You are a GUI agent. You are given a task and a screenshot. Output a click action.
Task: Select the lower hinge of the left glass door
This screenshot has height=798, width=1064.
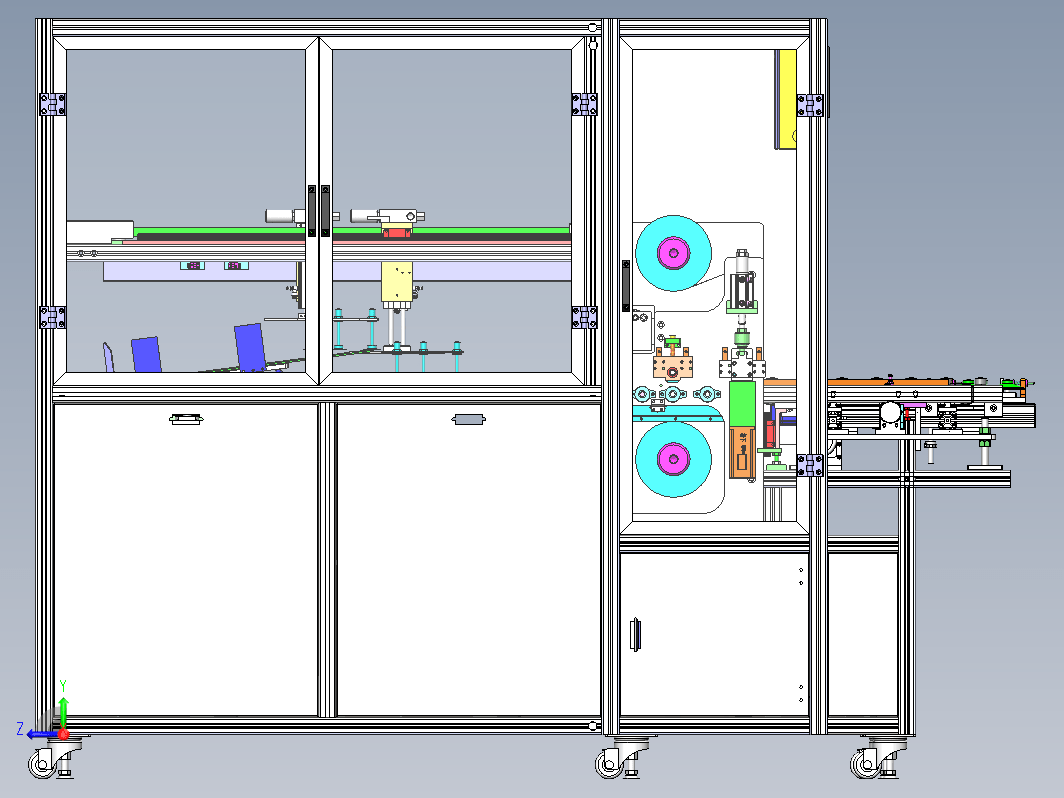[x=52, y=317]
